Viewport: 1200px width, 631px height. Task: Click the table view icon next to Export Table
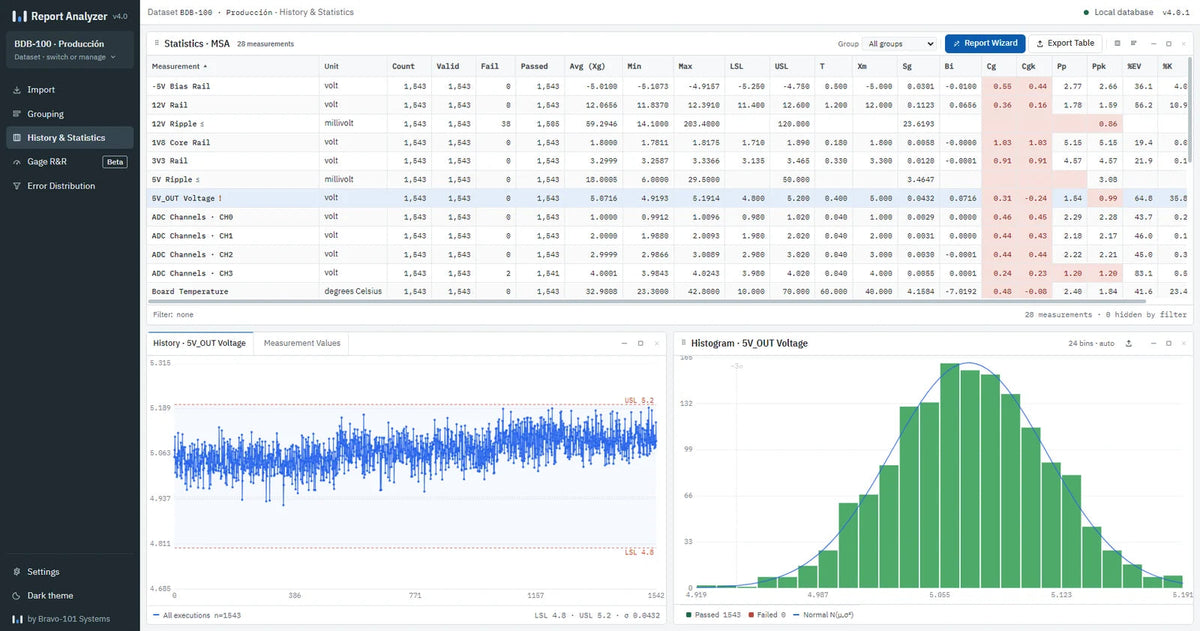coord(1118,44)
